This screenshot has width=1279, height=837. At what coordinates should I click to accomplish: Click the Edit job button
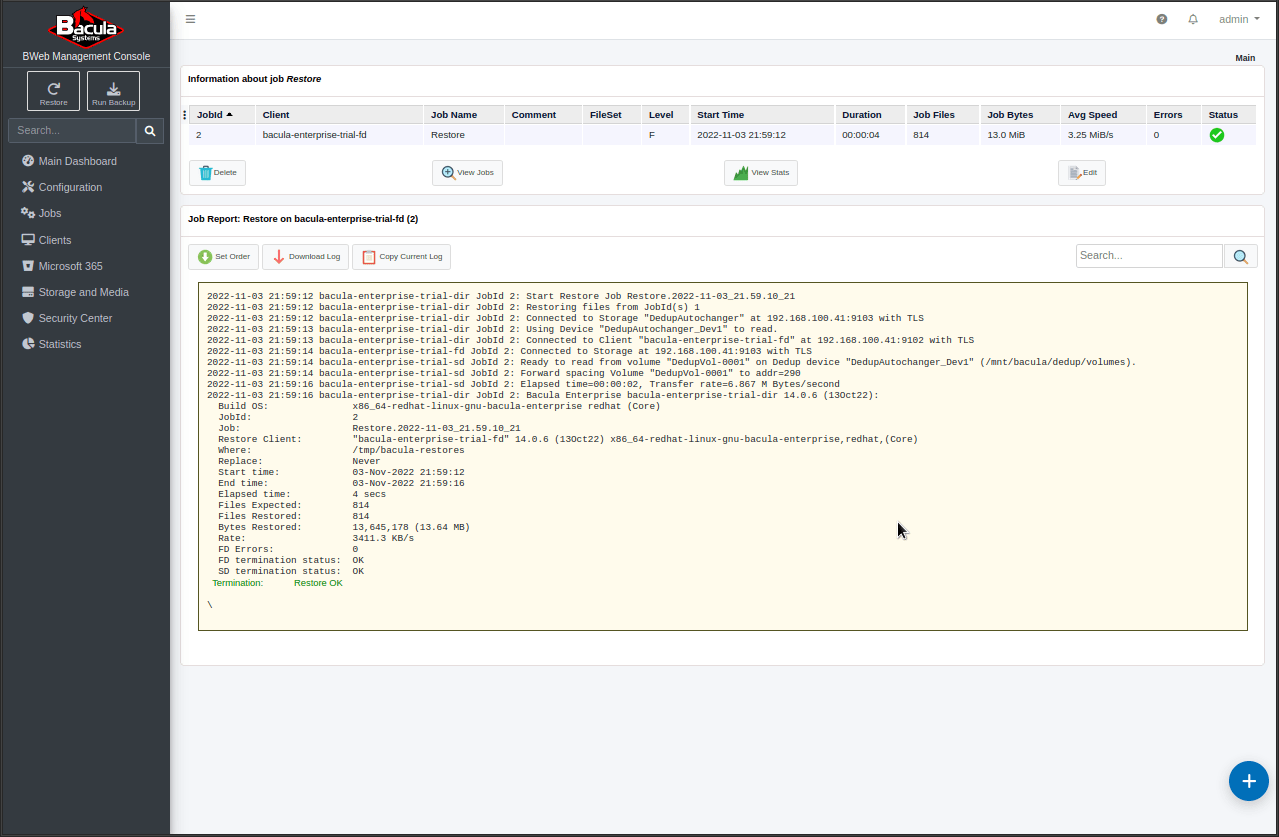pyautogui.click(x=1082, y=173)
